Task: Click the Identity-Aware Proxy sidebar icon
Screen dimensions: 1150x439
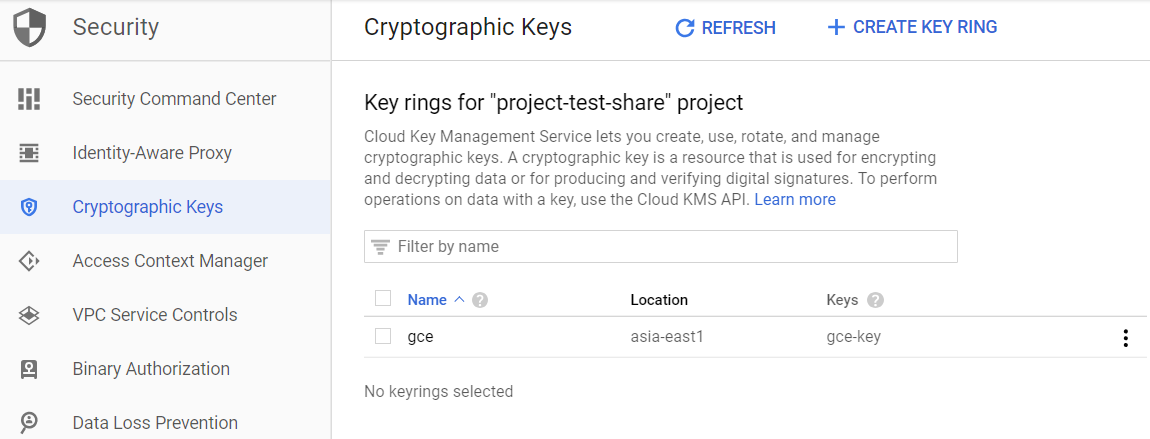Action: (x=29, y=153)
